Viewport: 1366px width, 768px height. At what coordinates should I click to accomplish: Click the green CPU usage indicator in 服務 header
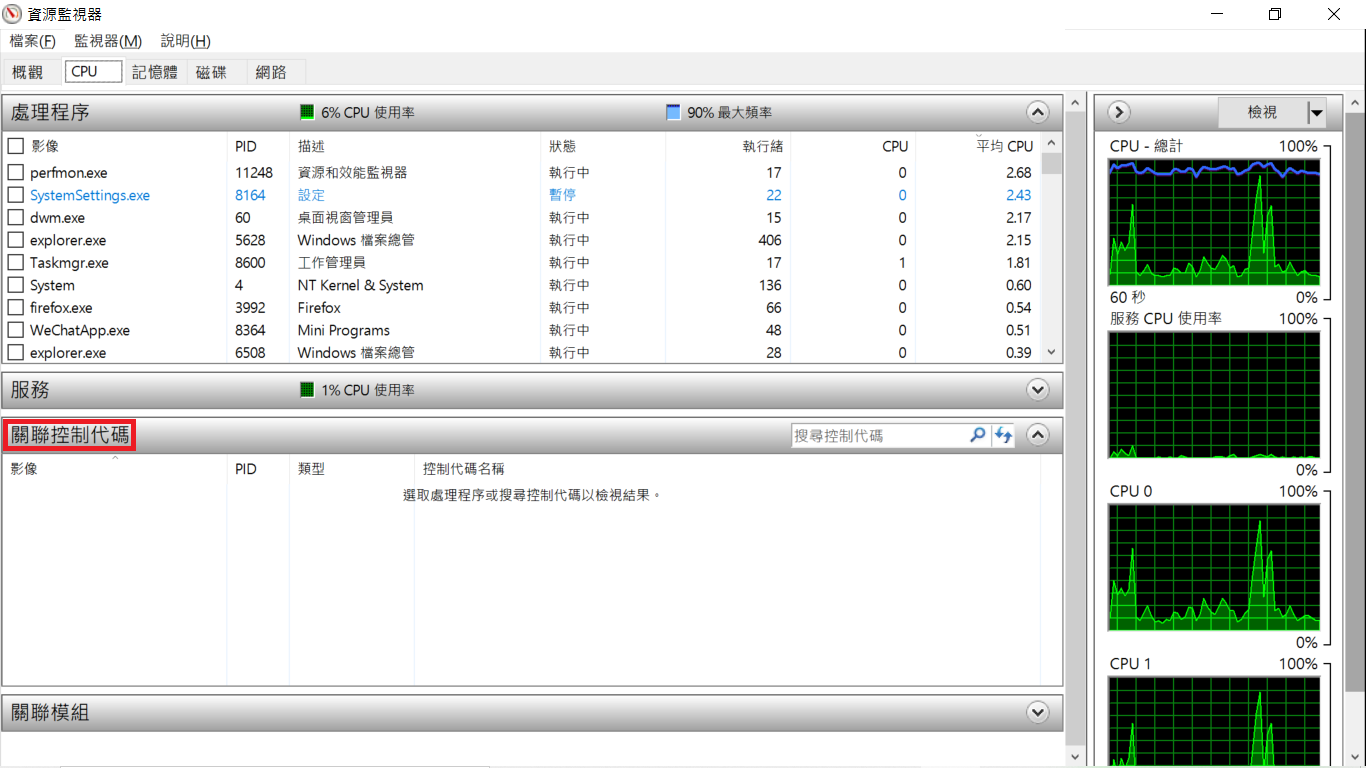[307, 390]
